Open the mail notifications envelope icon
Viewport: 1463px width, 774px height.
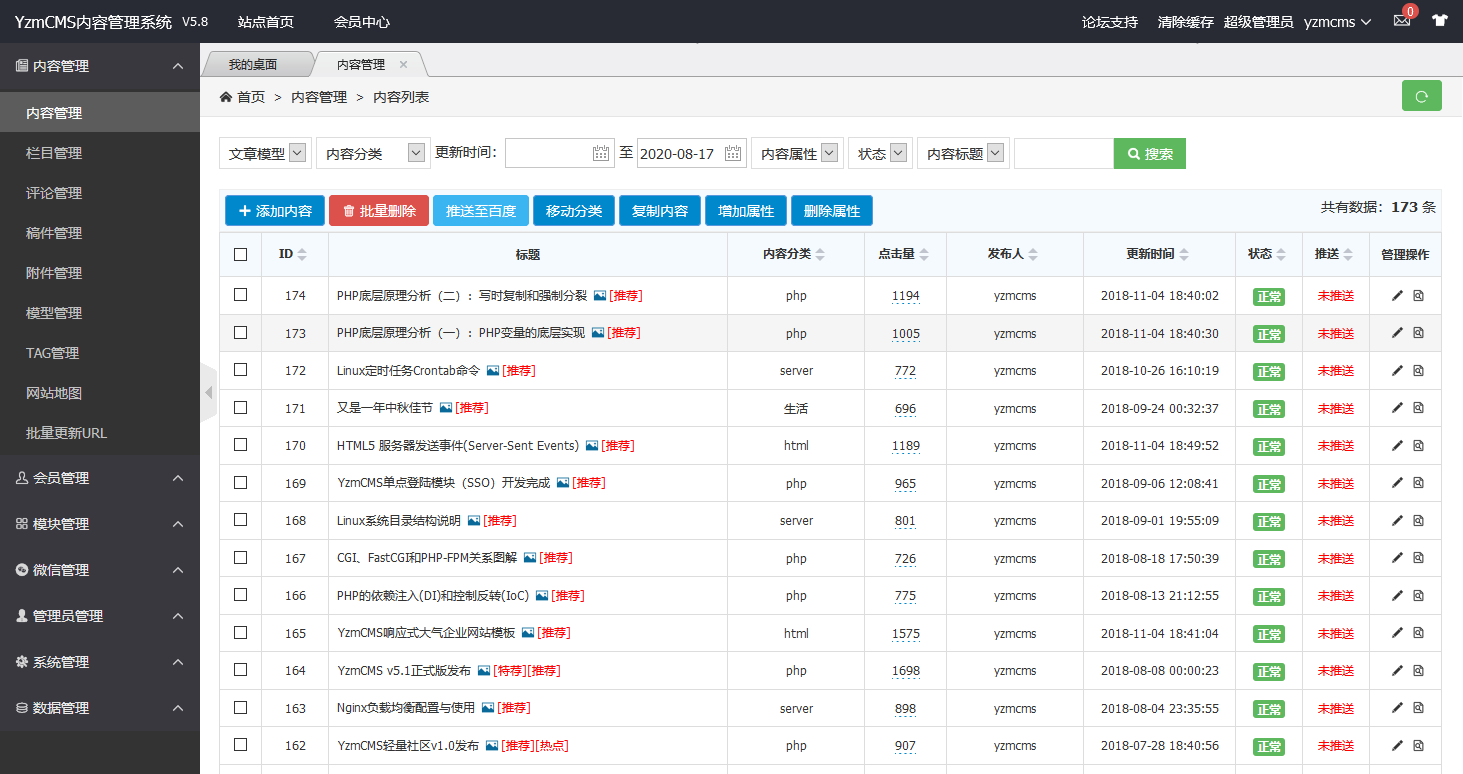point(1401,21)
